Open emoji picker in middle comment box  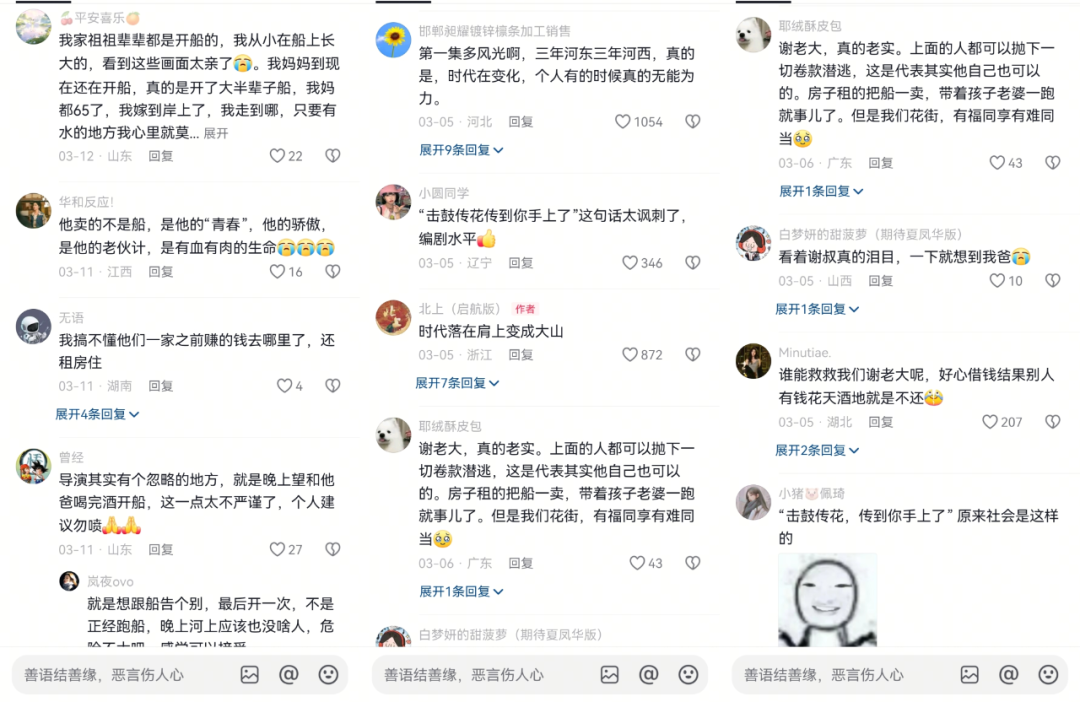click(688, 674)
